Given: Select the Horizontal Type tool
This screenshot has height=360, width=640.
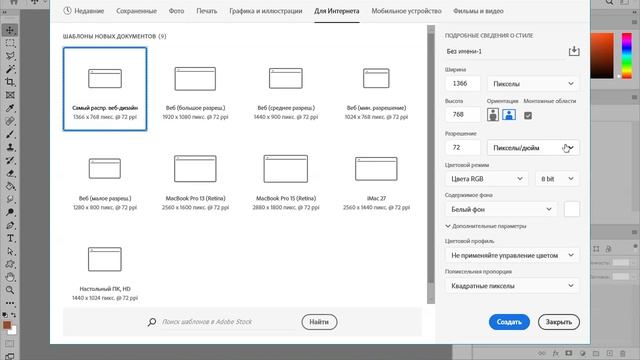Looking at the screenshot, I should pos(10,238).
